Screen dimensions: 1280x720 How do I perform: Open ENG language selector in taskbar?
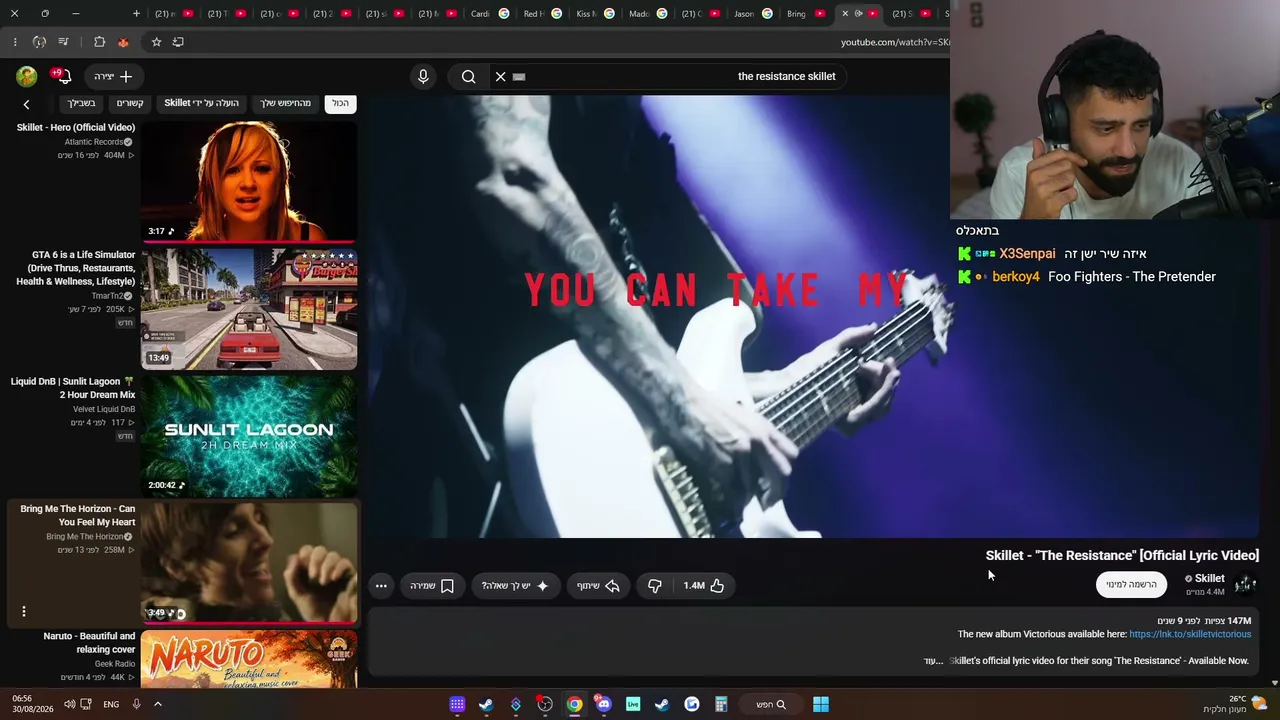(111, 704)
